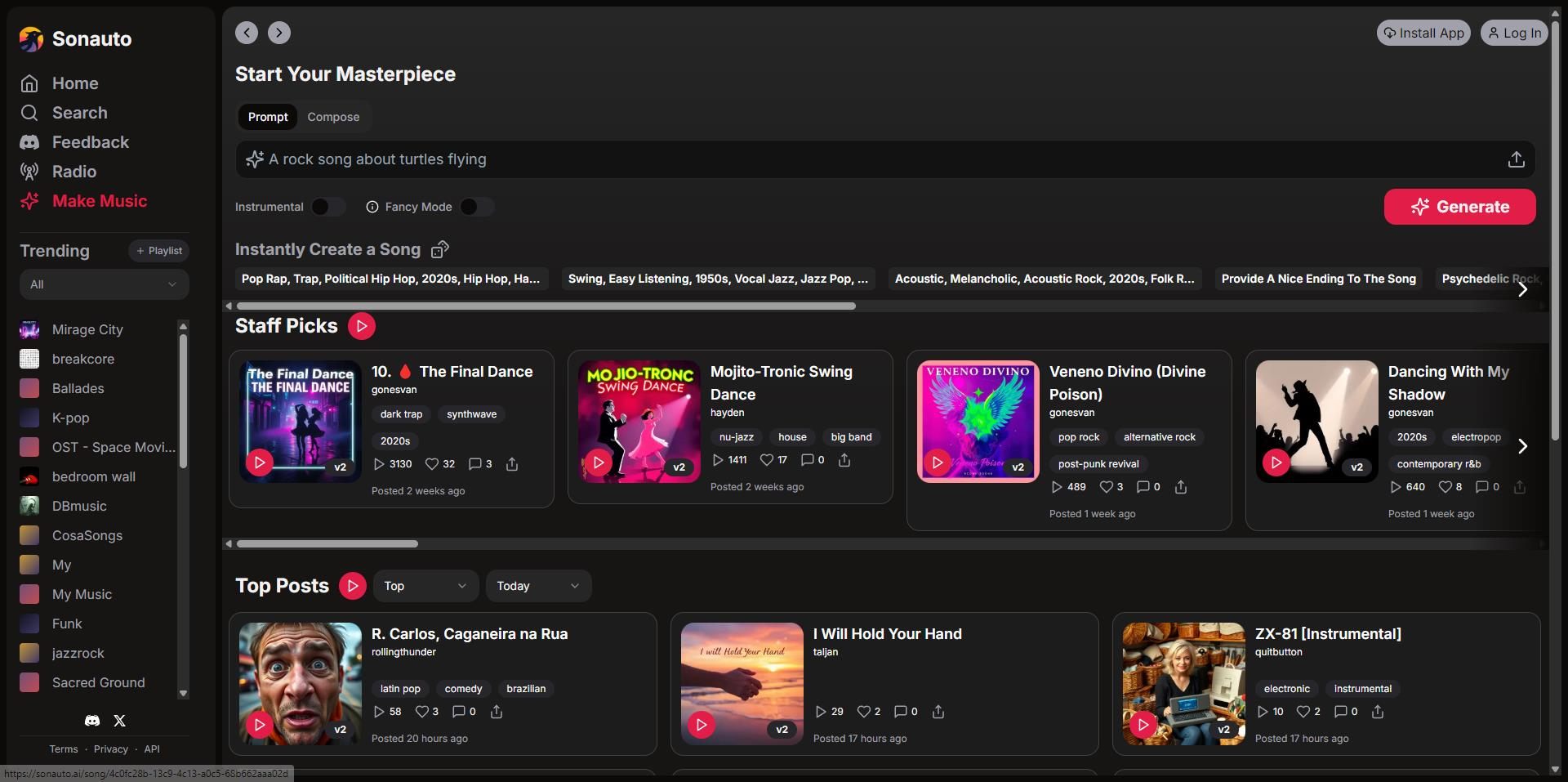Switch to the Compose tab
The image size is (1568, 782).
pos(333,117)
